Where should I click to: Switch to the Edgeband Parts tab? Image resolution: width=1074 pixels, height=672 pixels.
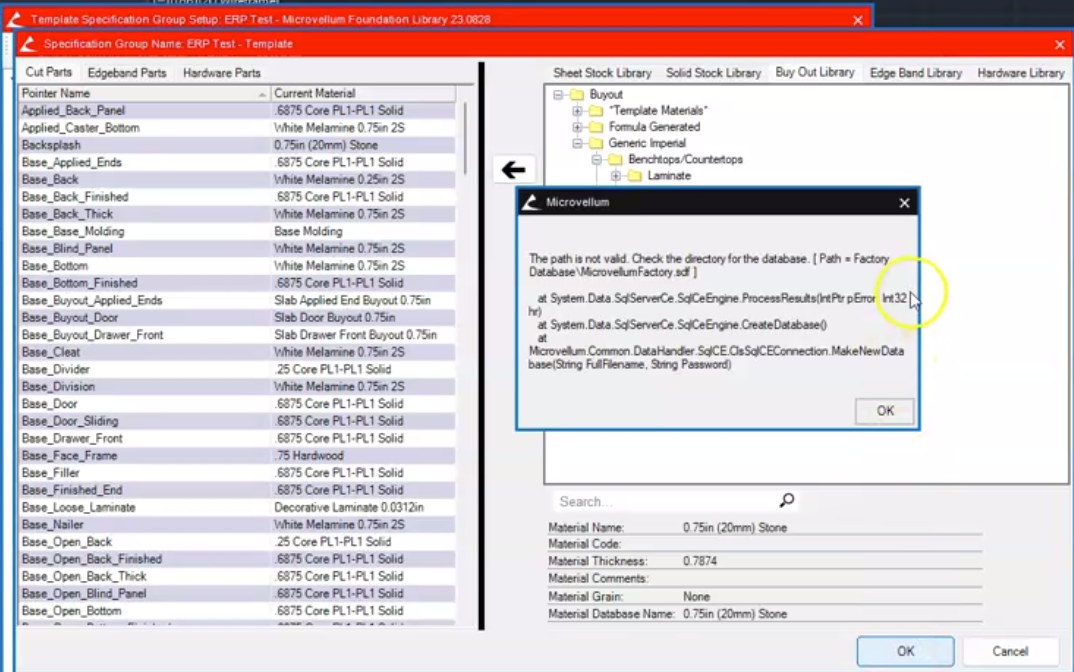pos(127,73)
